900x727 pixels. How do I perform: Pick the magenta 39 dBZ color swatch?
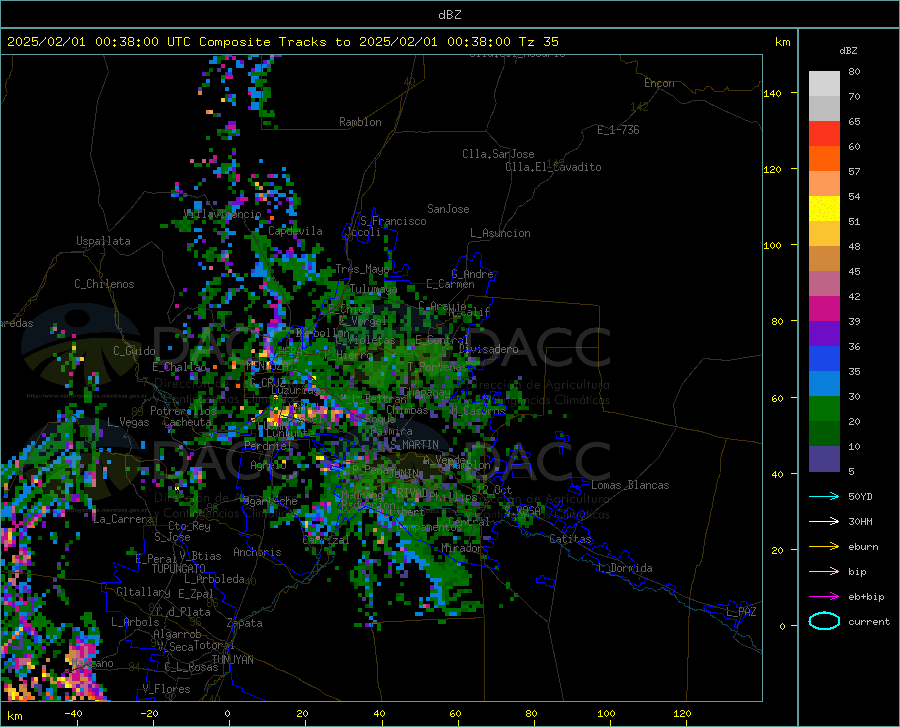tap(824, 309)
